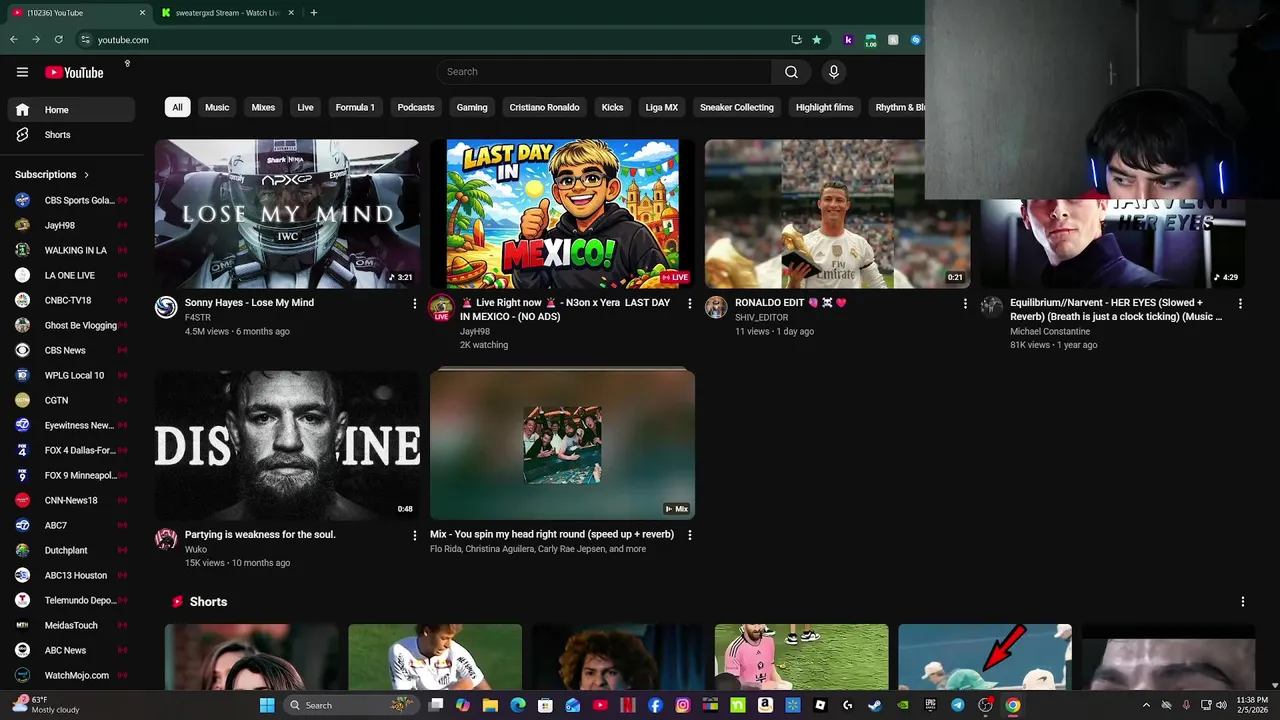Click the browser address bar URL

123,40
